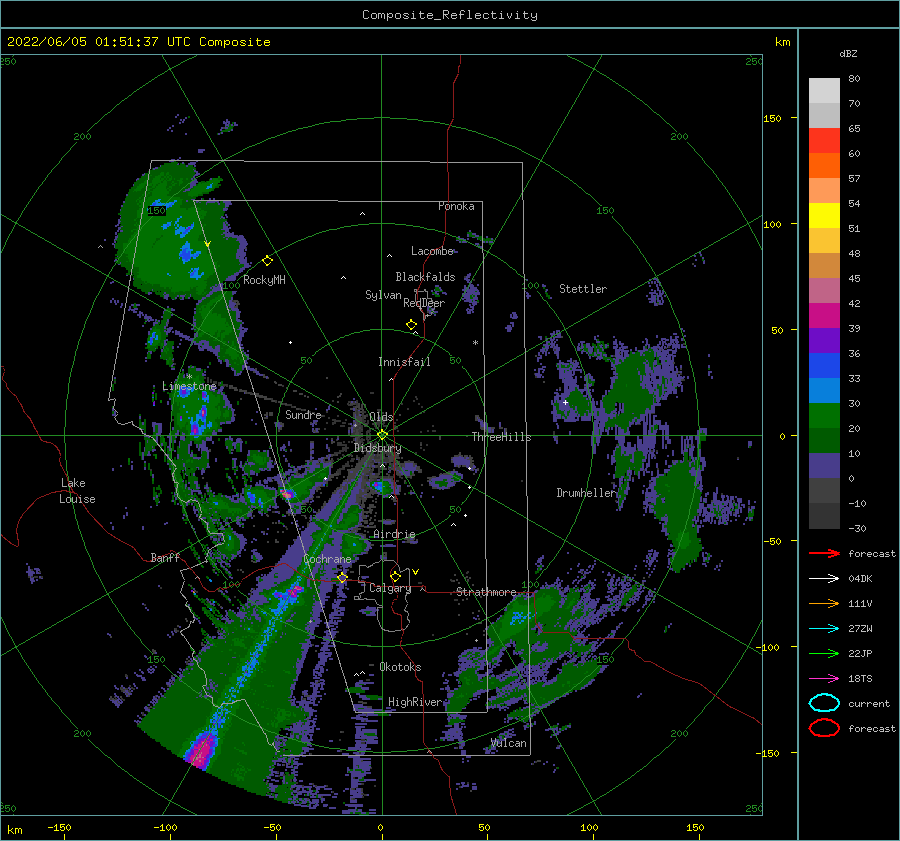Click the Sundre label

[304, 414]
